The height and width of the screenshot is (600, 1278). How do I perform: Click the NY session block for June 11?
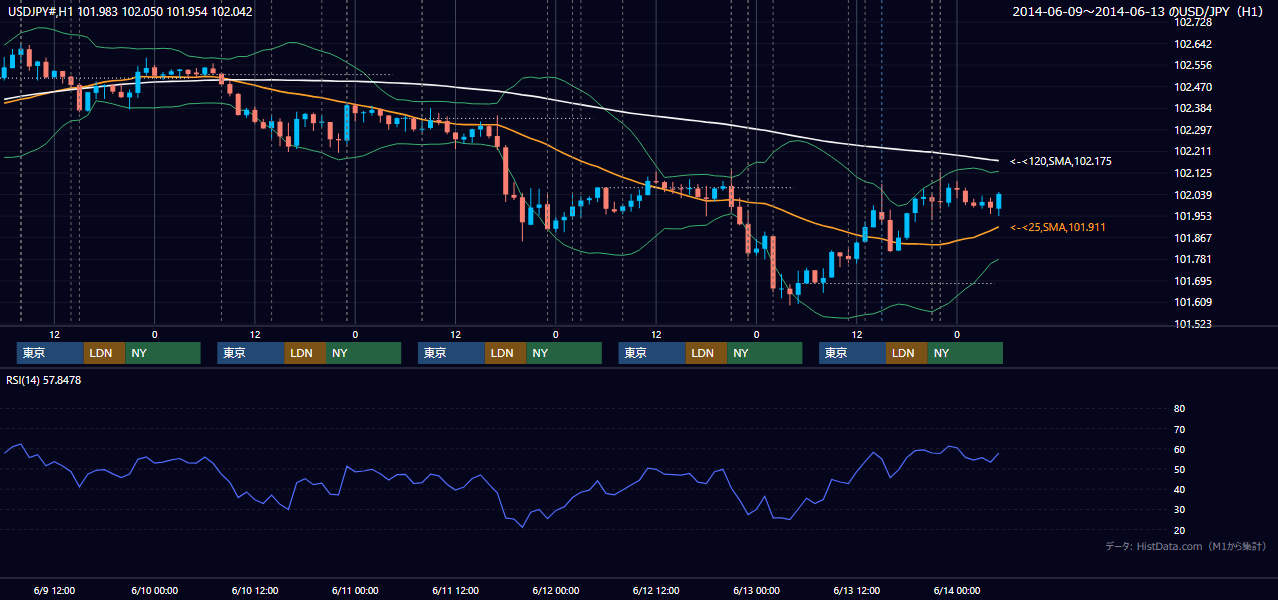pyautogui.click(x=564, y=353)
